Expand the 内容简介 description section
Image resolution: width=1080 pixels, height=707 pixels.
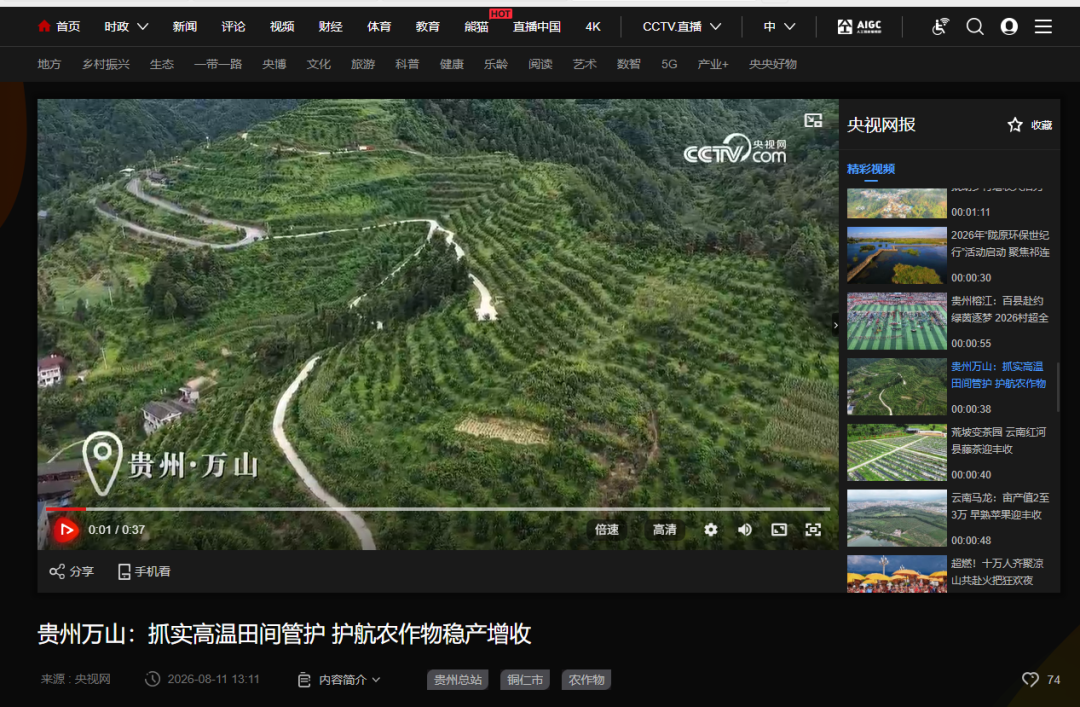pyautogui.click(x=340, y=679)
